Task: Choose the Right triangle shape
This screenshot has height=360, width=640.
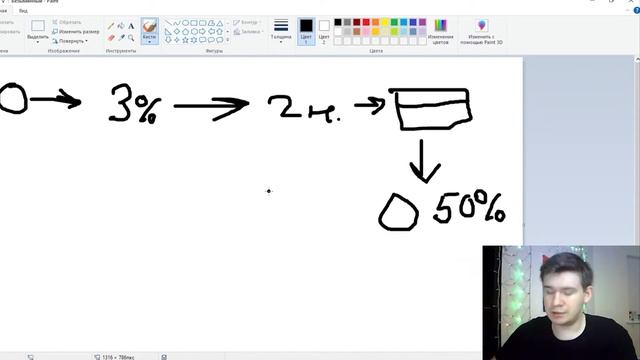Action: click(168, 31)
